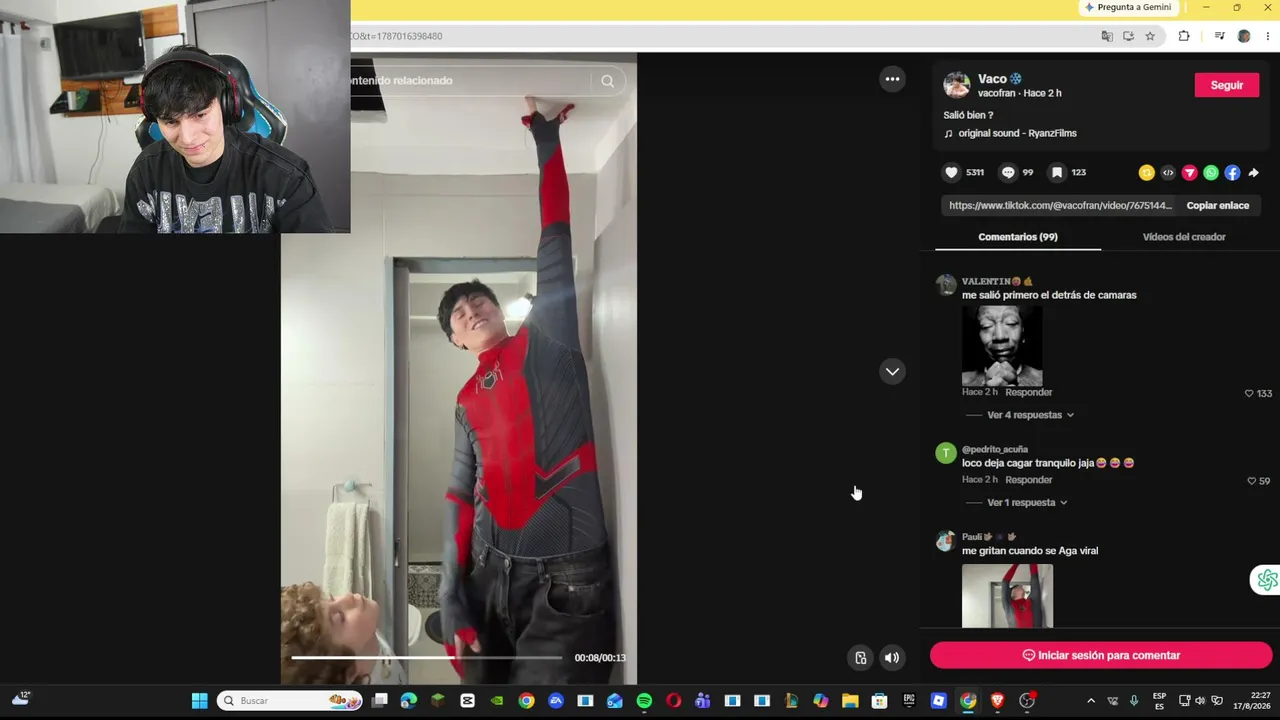Open the Chrome three-dot menu

tap(1267, 36)
